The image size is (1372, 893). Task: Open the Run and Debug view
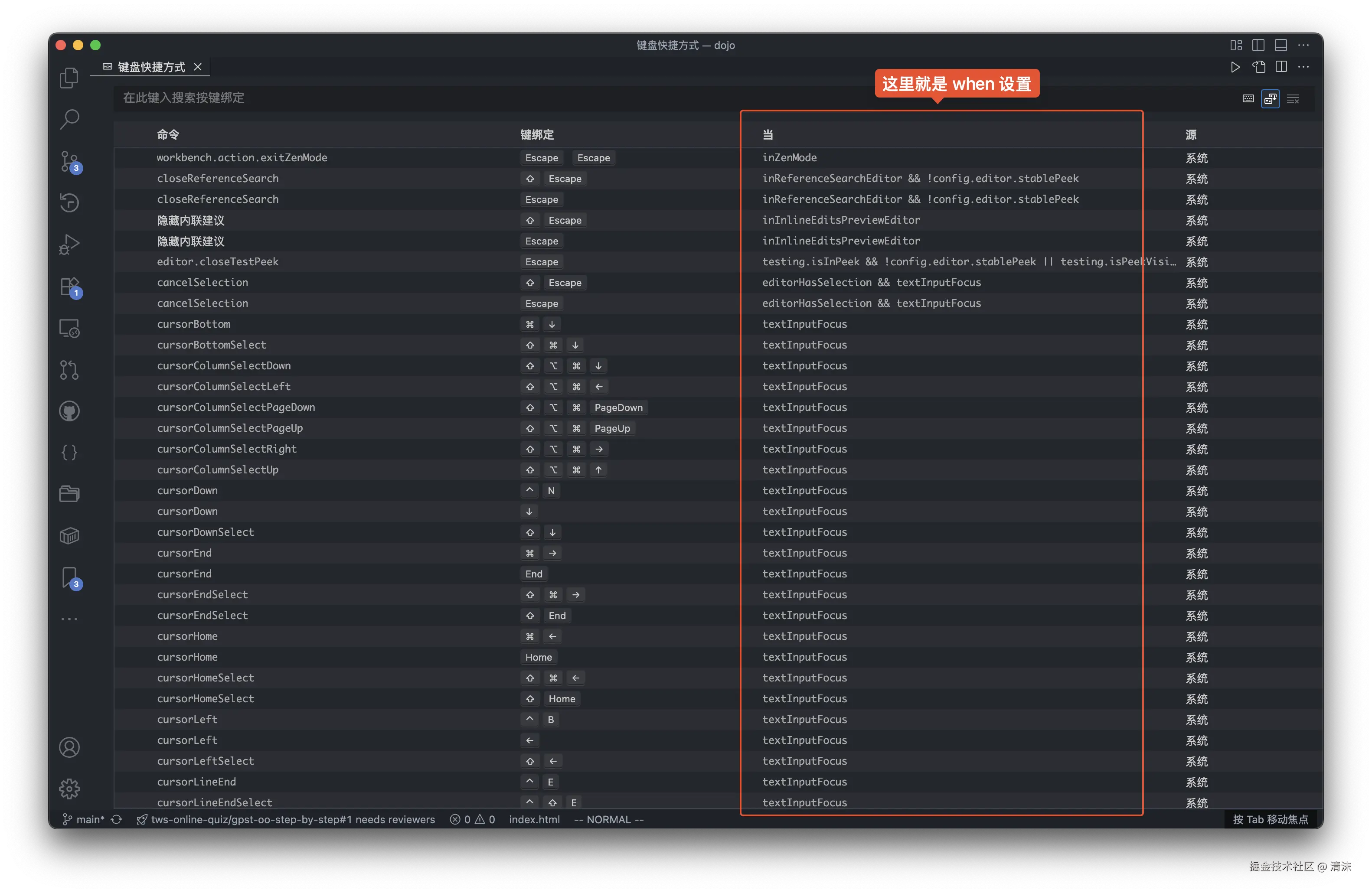(69, 244)
